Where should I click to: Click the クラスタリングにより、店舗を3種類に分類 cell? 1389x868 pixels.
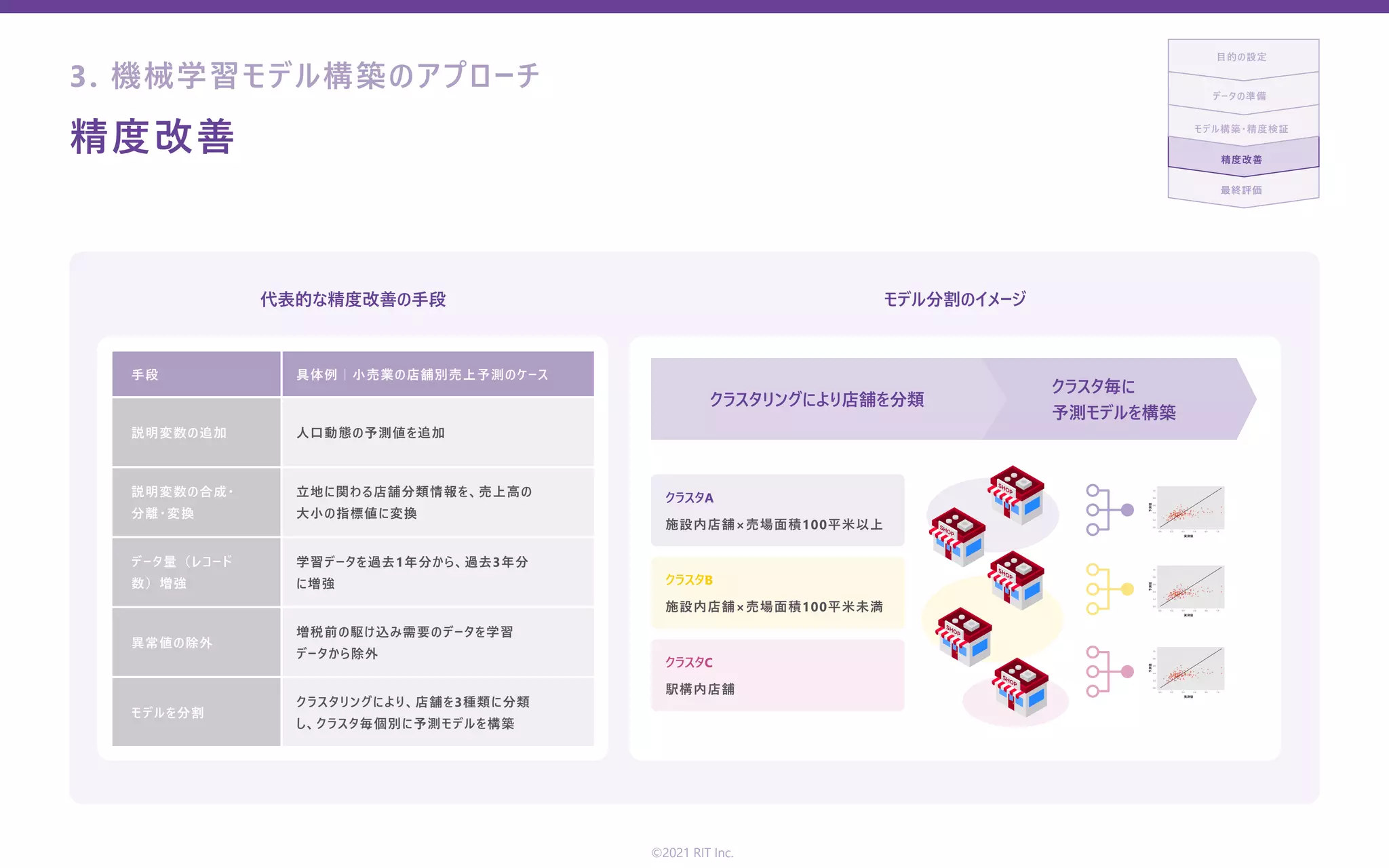point(438,712)
